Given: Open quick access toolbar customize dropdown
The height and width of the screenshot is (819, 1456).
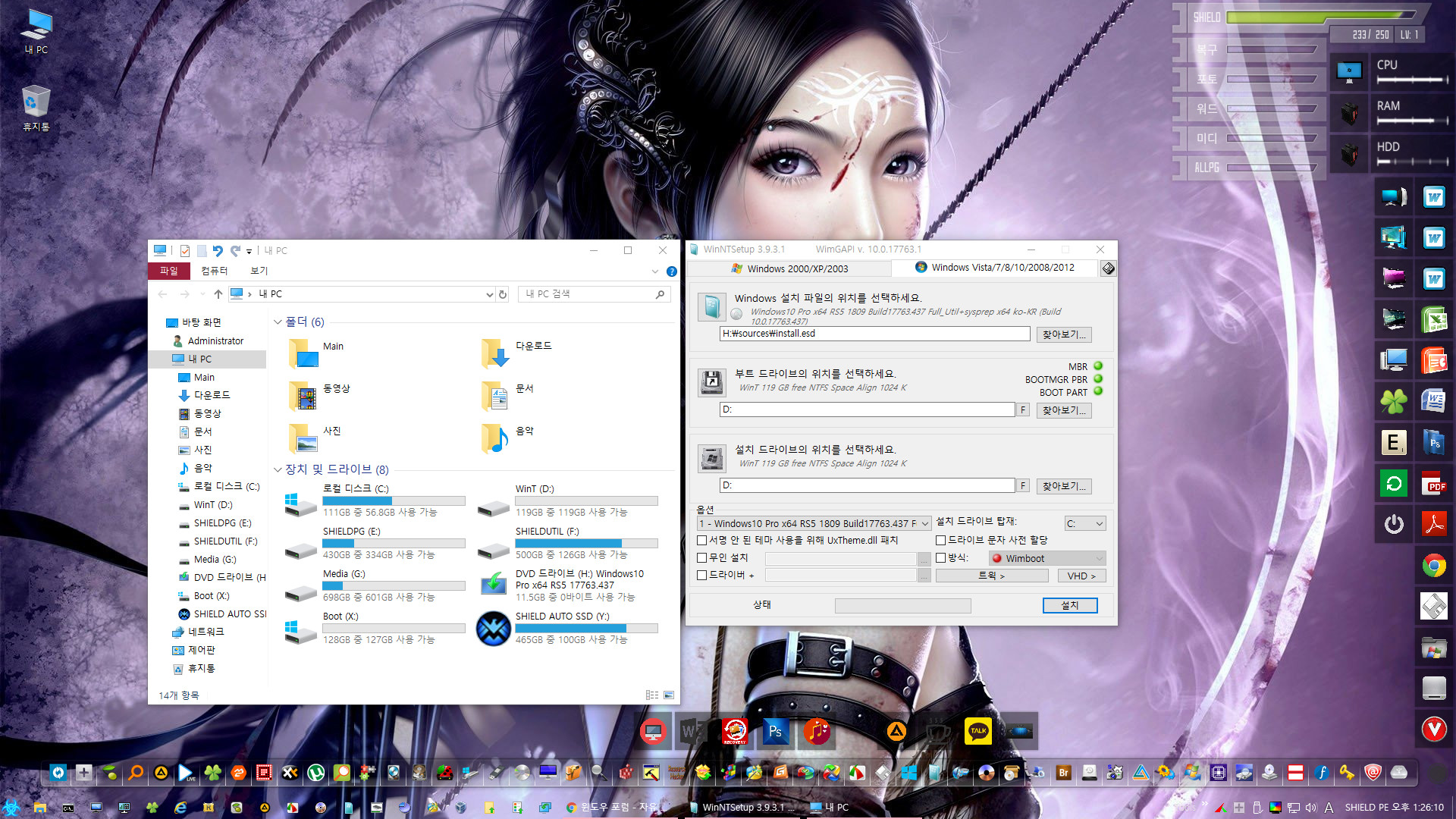Looking at the screenshot, I should click(x=249, y=251).
